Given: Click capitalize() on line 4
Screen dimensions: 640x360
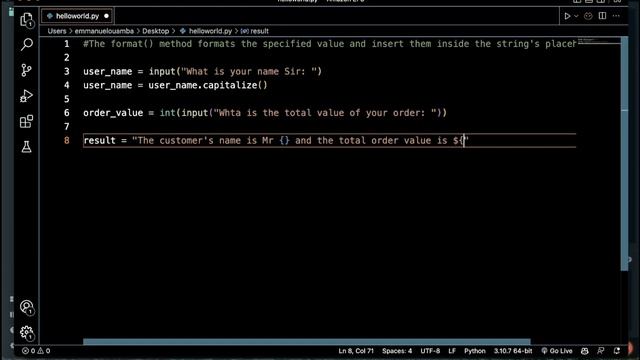Looking at the screenshot, I should pos(235,85).
